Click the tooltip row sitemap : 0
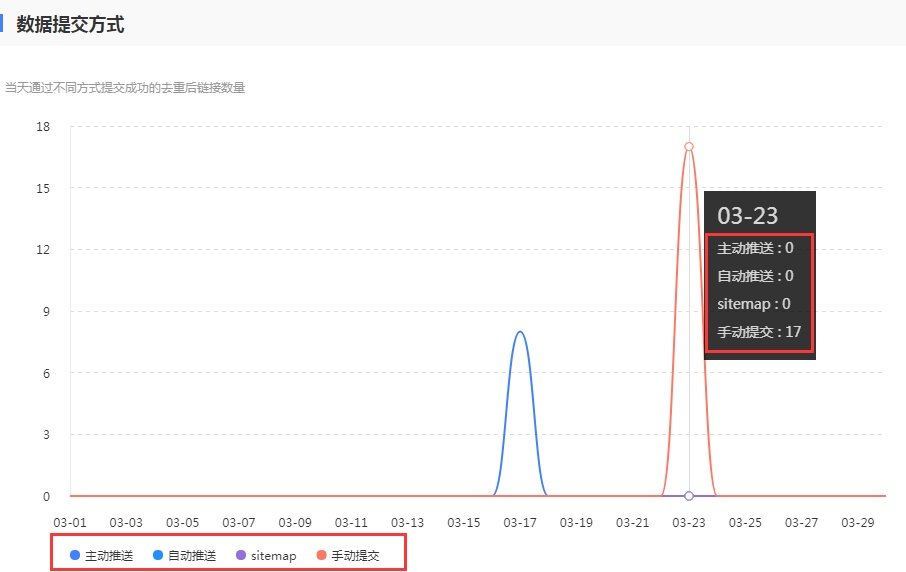This screenshot has height=572, width=906. (x=754, y=303)
